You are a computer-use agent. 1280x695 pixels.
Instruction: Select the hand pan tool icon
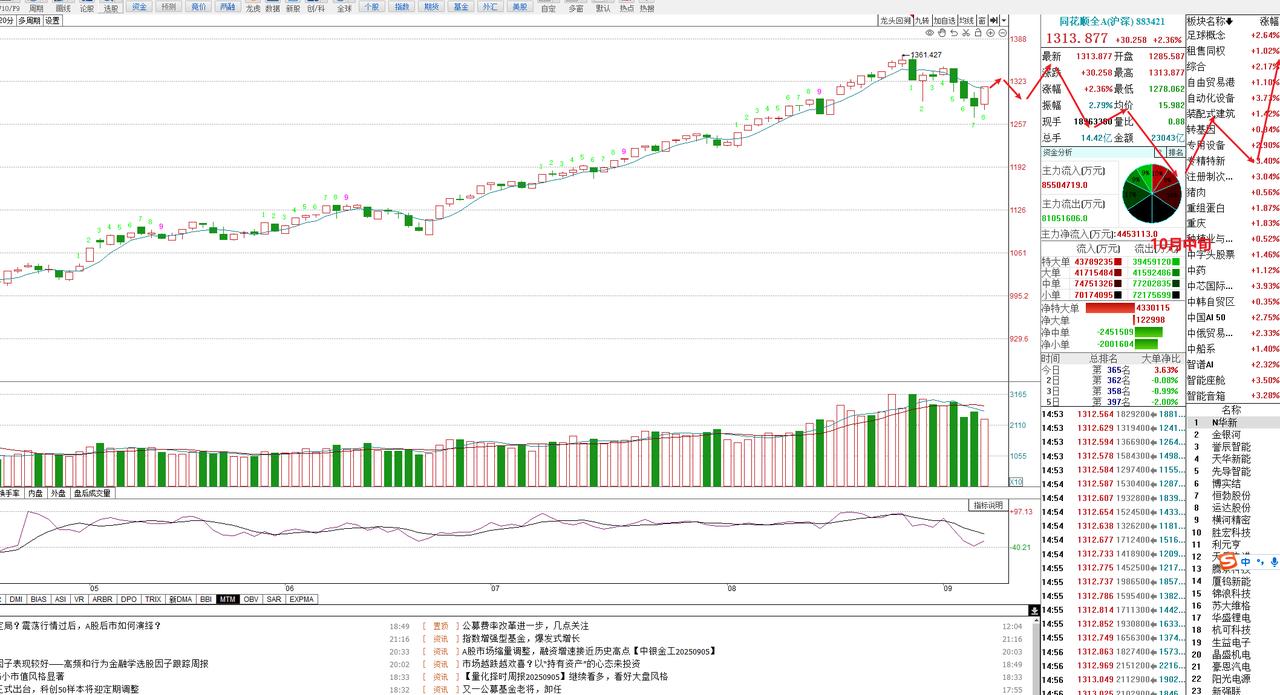[942, 33]
